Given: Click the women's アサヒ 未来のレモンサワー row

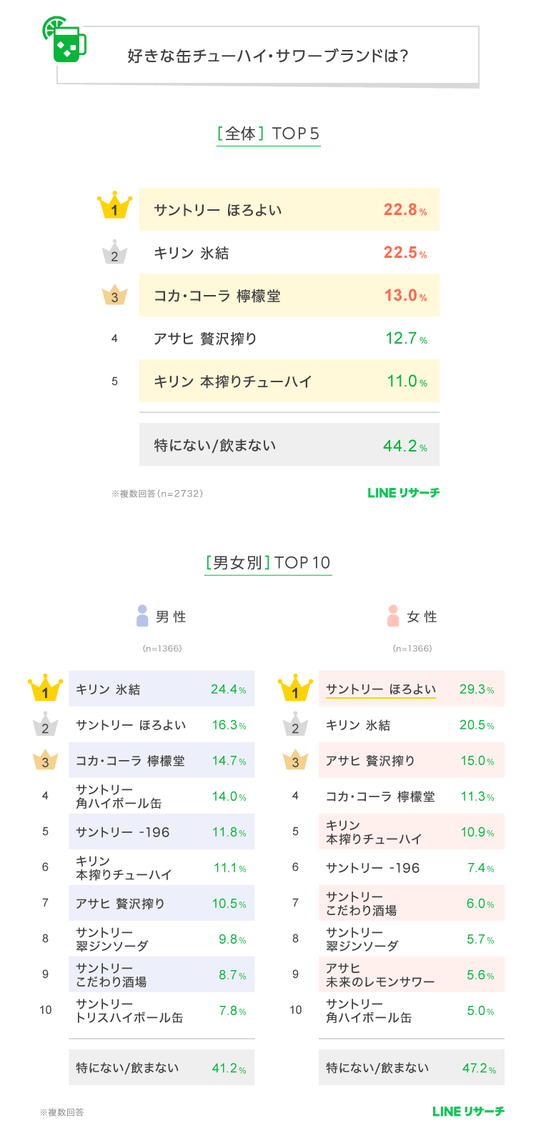Looking at the screenshot, I should click(x=411, y=974).
